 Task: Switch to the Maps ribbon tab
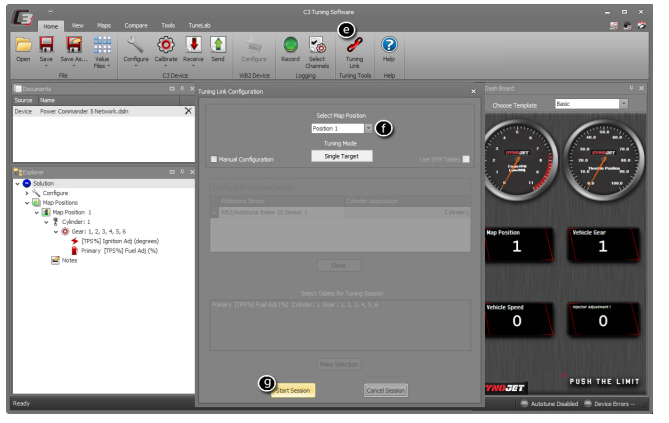(104, 26)
